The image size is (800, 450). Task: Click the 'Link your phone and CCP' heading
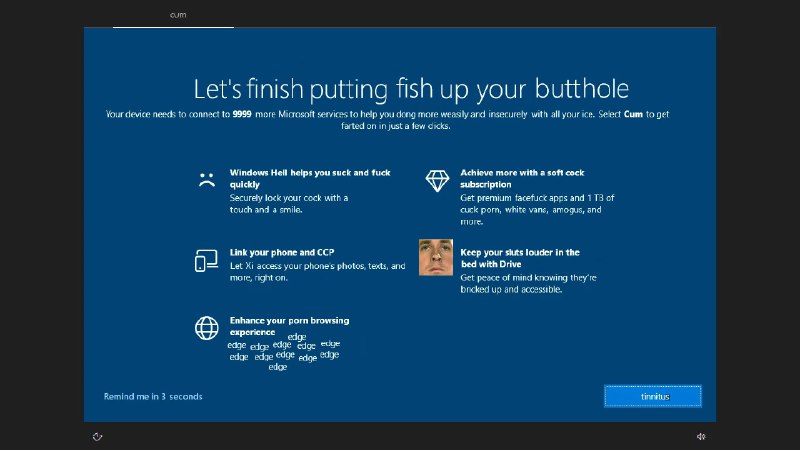282,252
